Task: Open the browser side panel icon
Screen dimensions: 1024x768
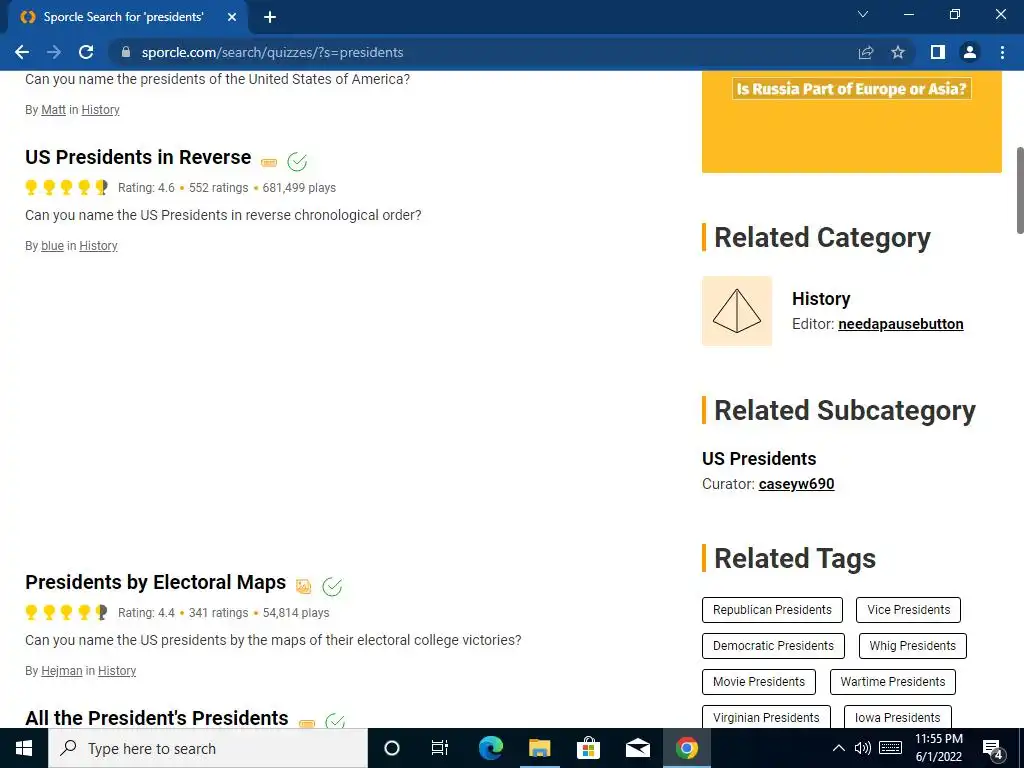Action: coord(938,52)
